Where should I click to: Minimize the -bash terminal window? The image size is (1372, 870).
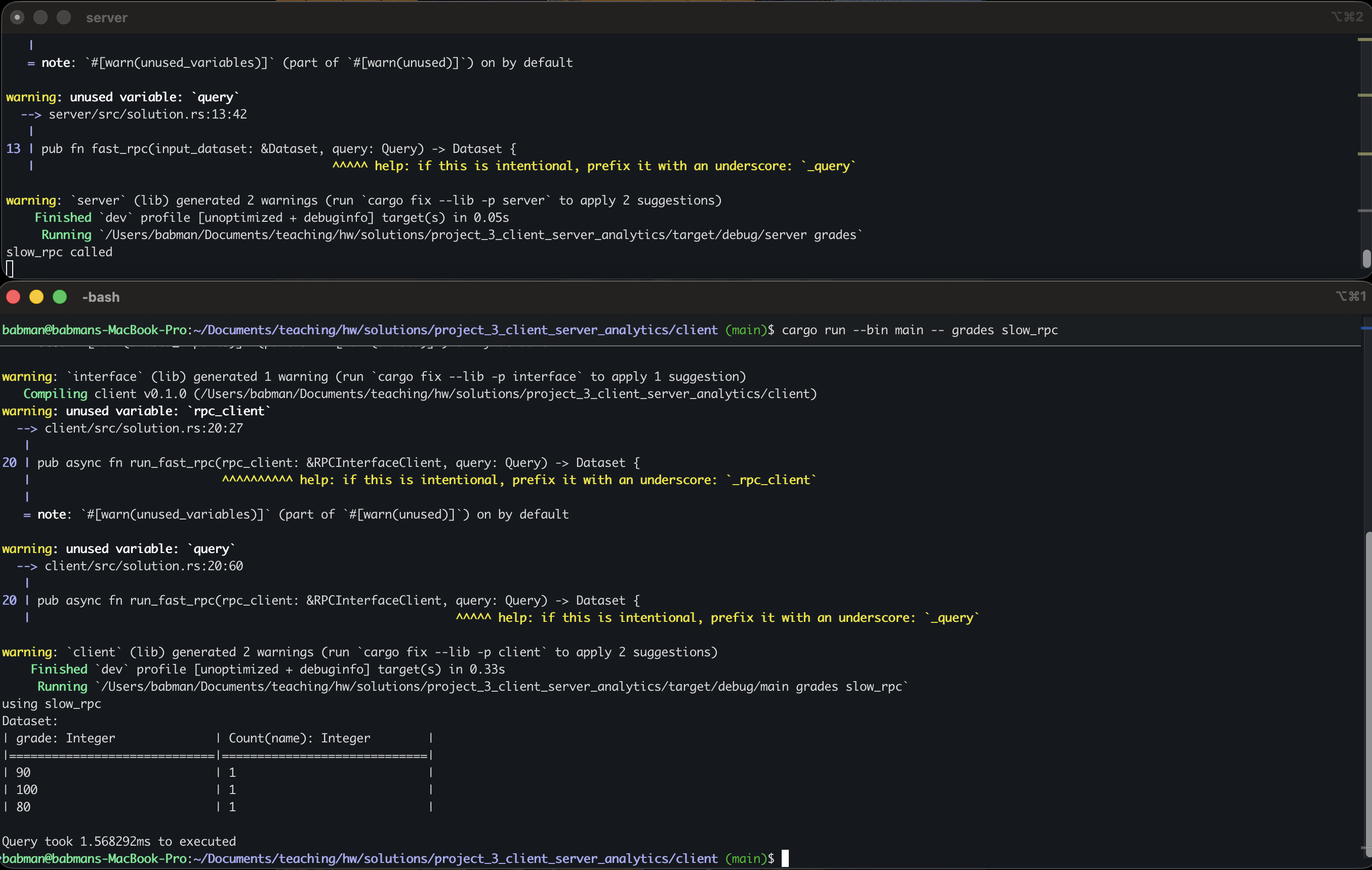click(36, 296)
